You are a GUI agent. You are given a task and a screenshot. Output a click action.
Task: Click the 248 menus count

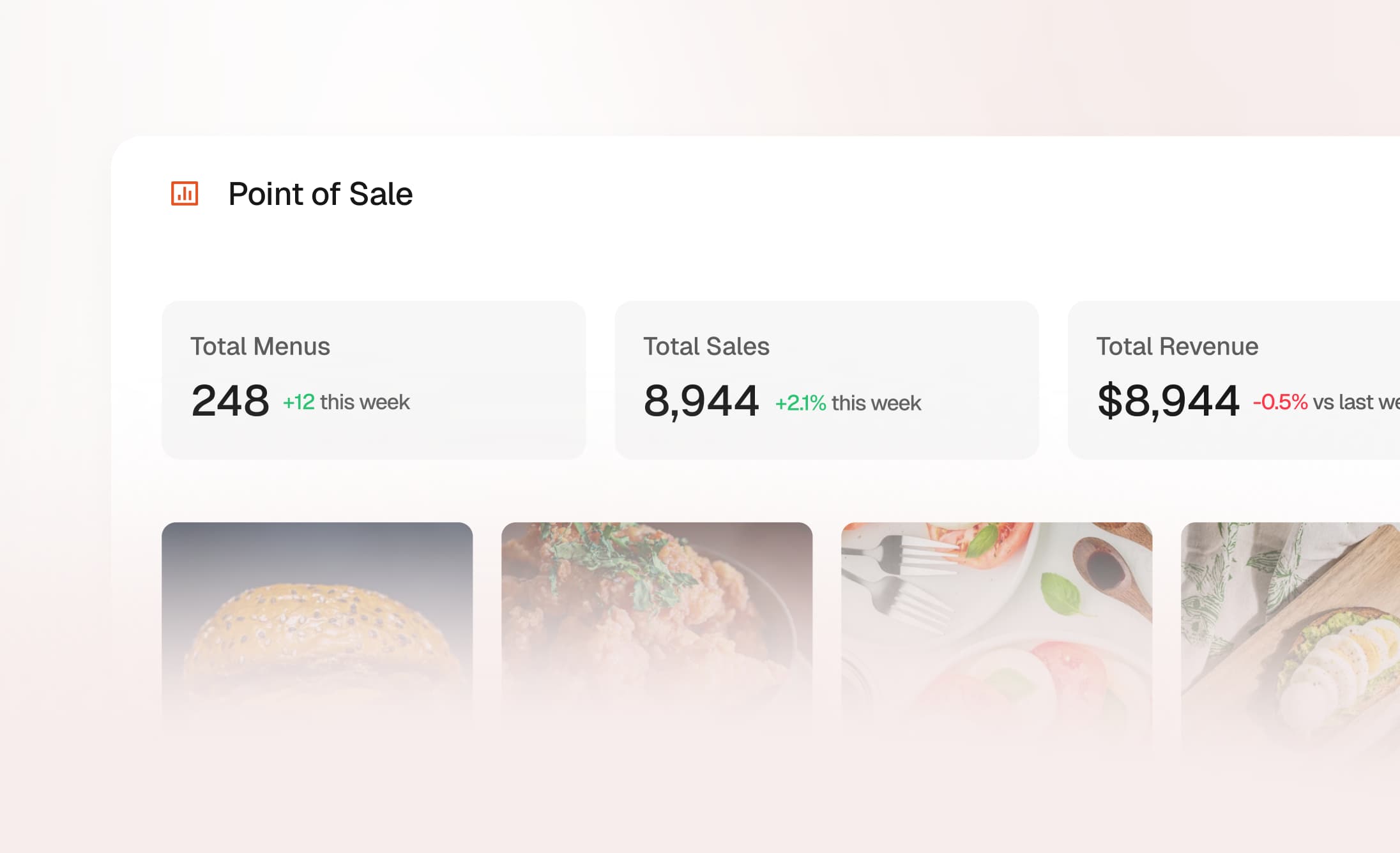230,401
